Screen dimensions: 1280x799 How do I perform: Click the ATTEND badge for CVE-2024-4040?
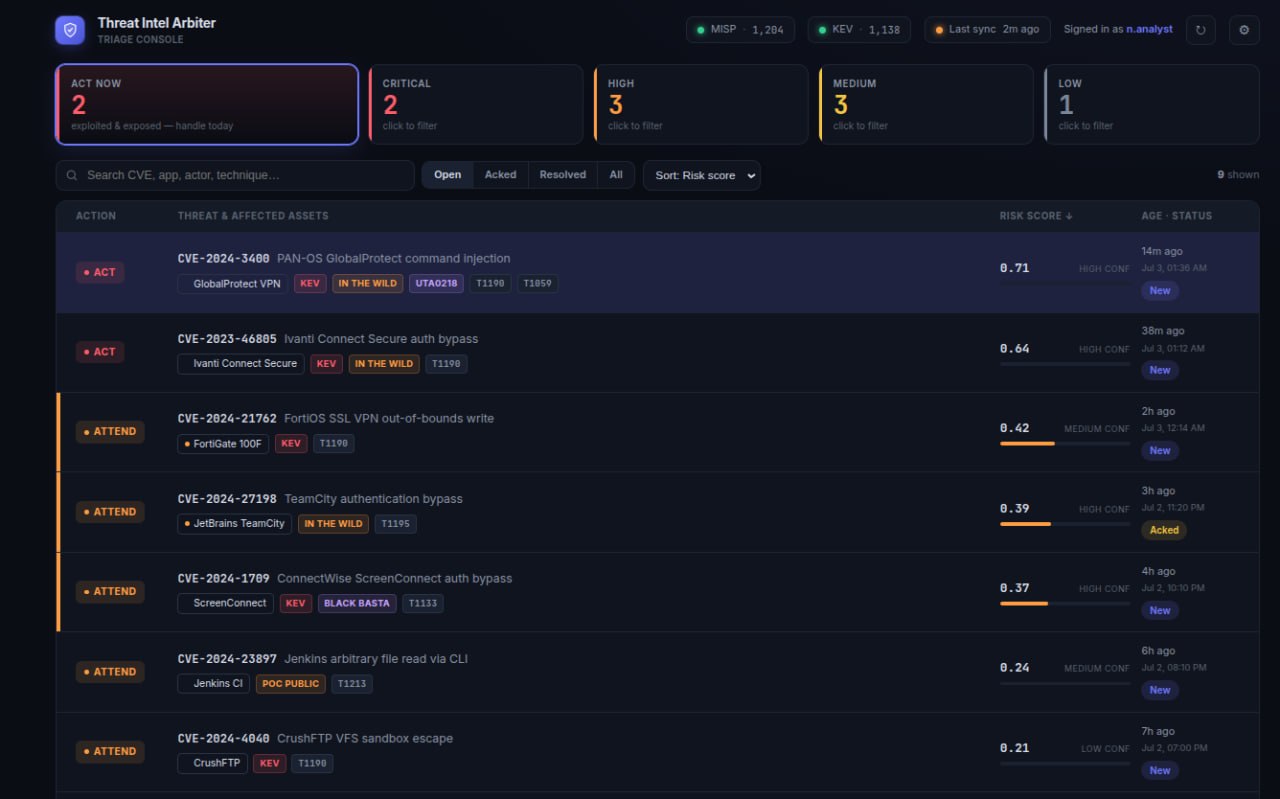point(110,752)
